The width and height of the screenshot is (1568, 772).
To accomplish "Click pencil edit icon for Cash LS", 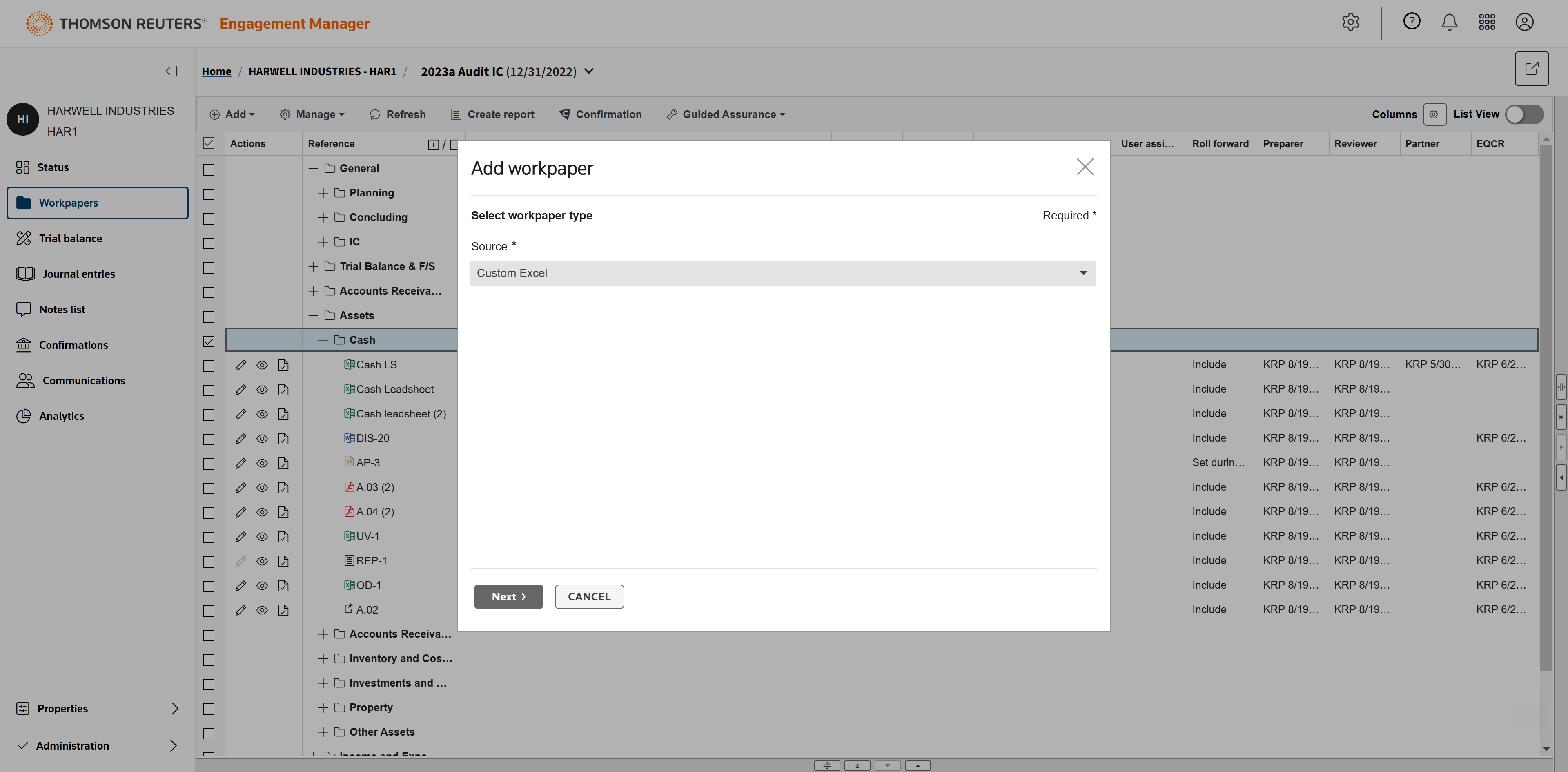I will click(x=241, y=365).
